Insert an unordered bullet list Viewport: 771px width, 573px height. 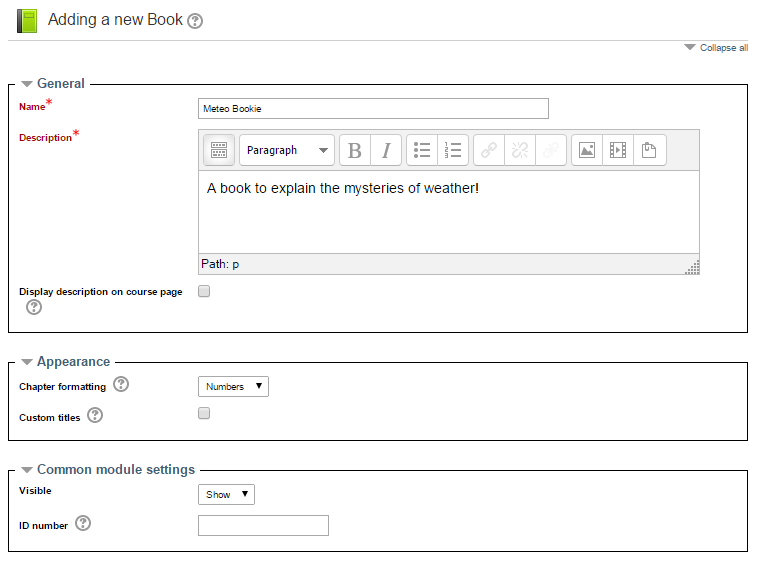coord(422,150)
